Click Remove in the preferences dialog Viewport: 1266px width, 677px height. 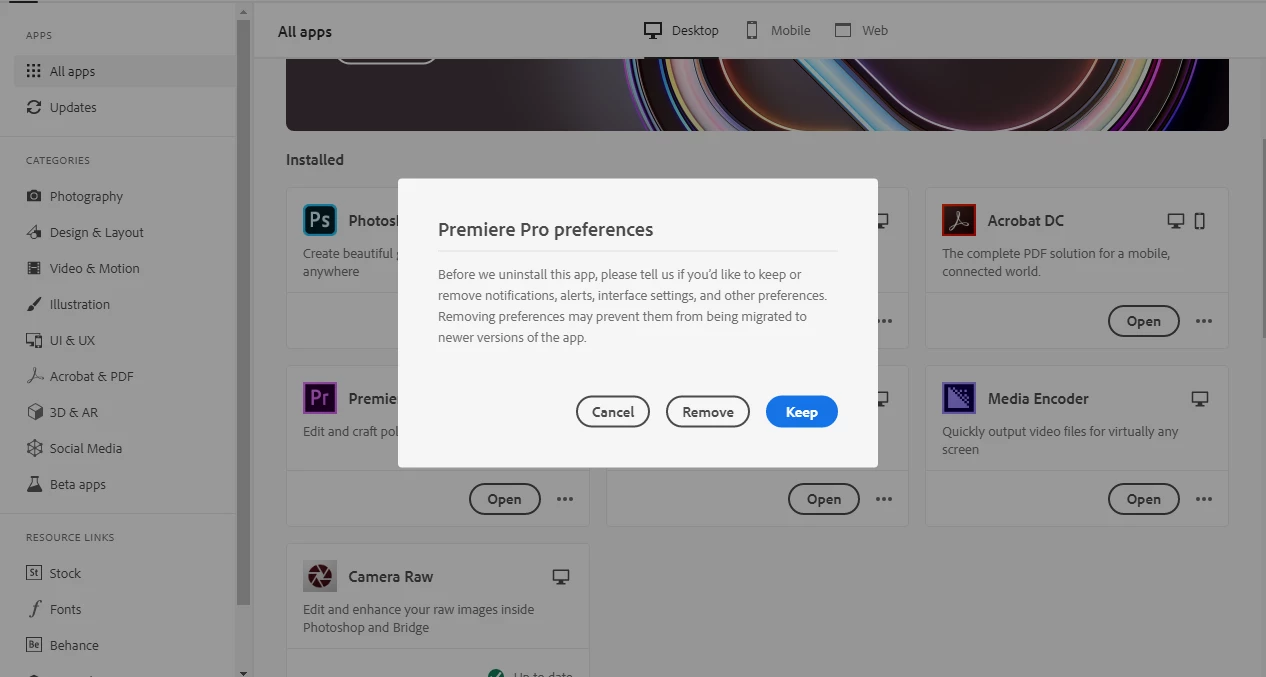tap(708, 412)
